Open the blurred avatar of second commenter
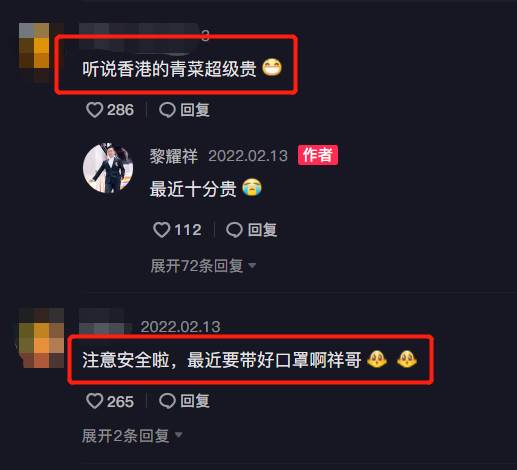This screenshot has width=517, height=470. tap(41, 338)
